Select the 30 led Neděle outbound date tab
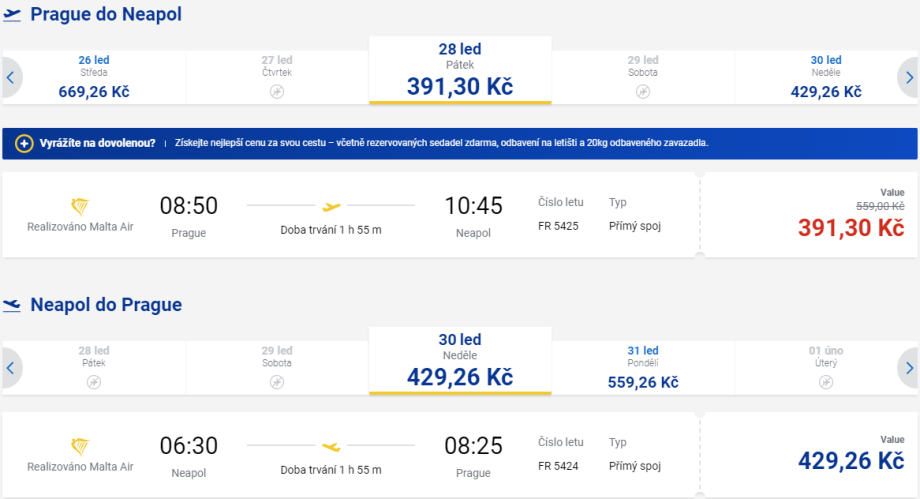This screenshot has height=499, width=920. point(825,77)
